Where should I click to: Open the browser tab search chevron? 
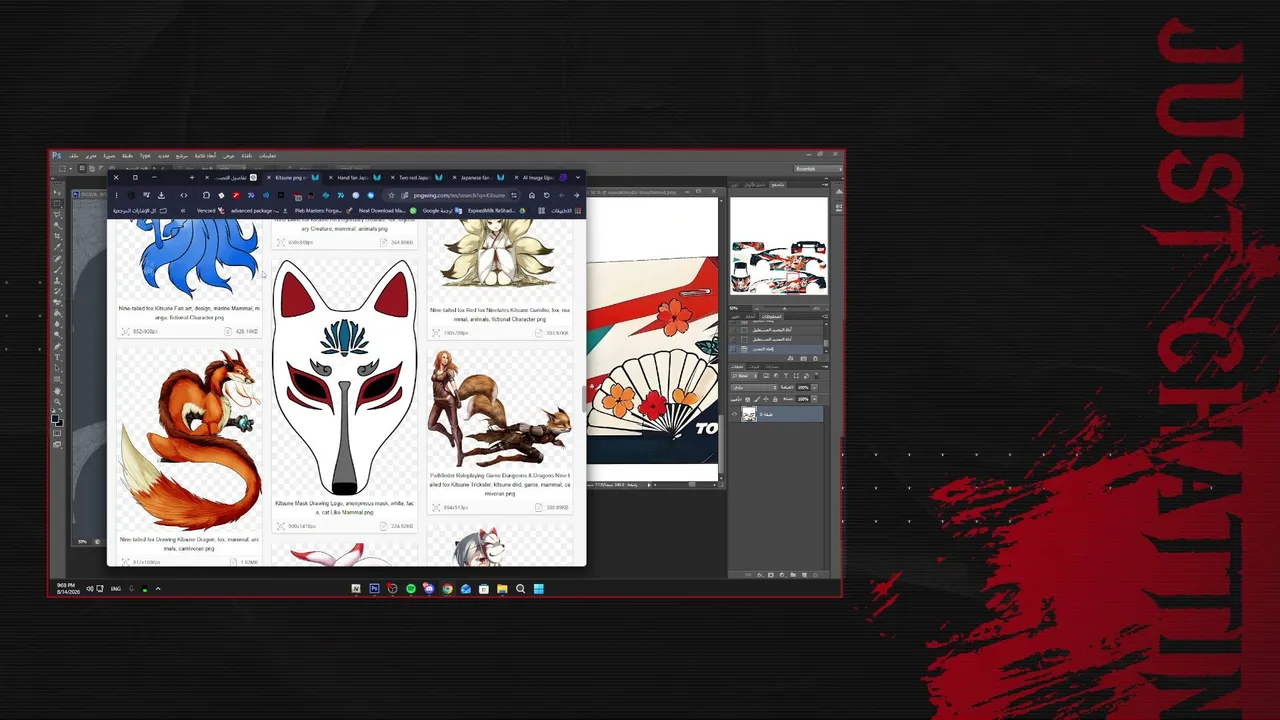577,178
